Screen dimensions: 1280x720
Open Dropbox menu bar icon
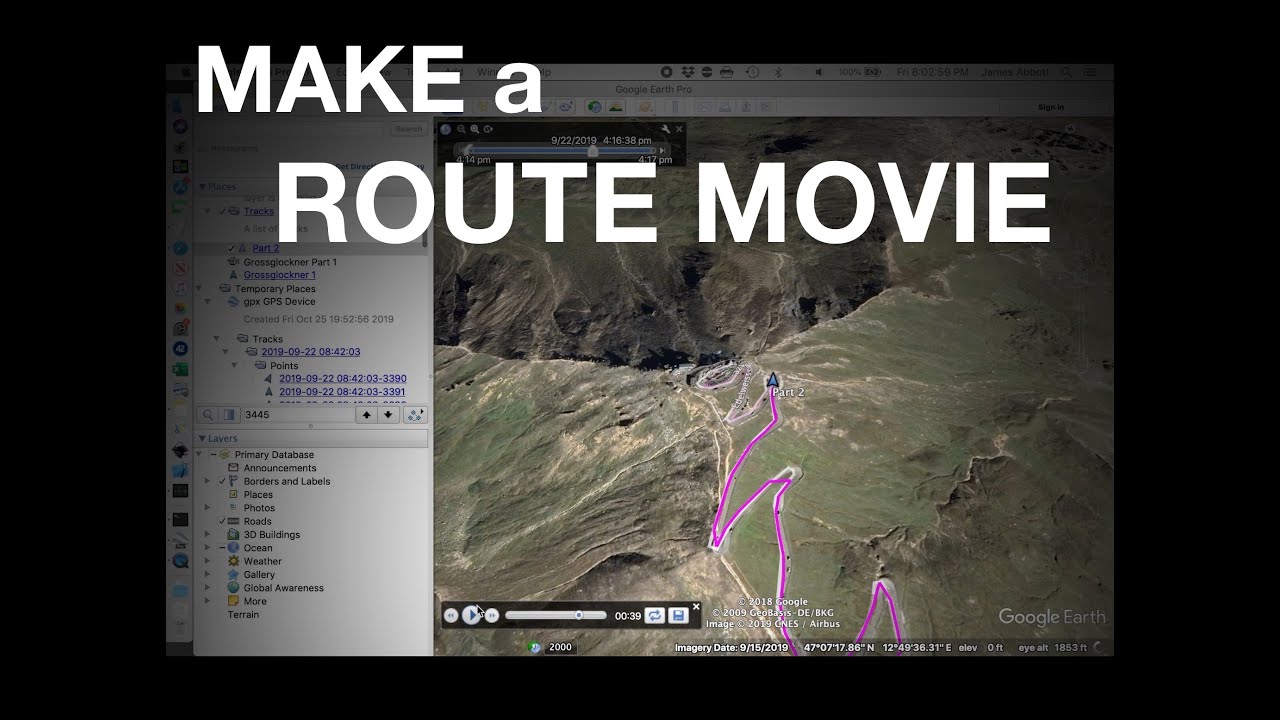[x=688, y=72]
